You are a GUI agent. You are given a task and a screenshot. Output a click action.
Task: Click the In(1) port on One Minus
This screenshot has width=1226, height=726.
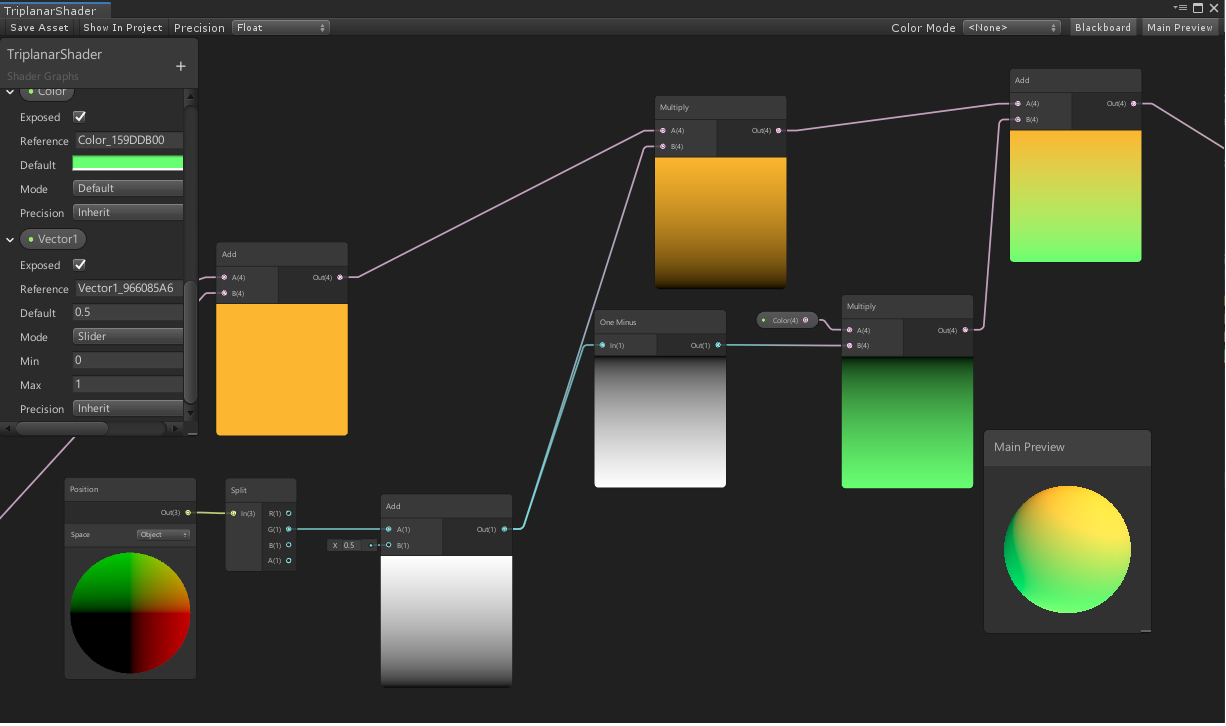(x=602, y=345)
